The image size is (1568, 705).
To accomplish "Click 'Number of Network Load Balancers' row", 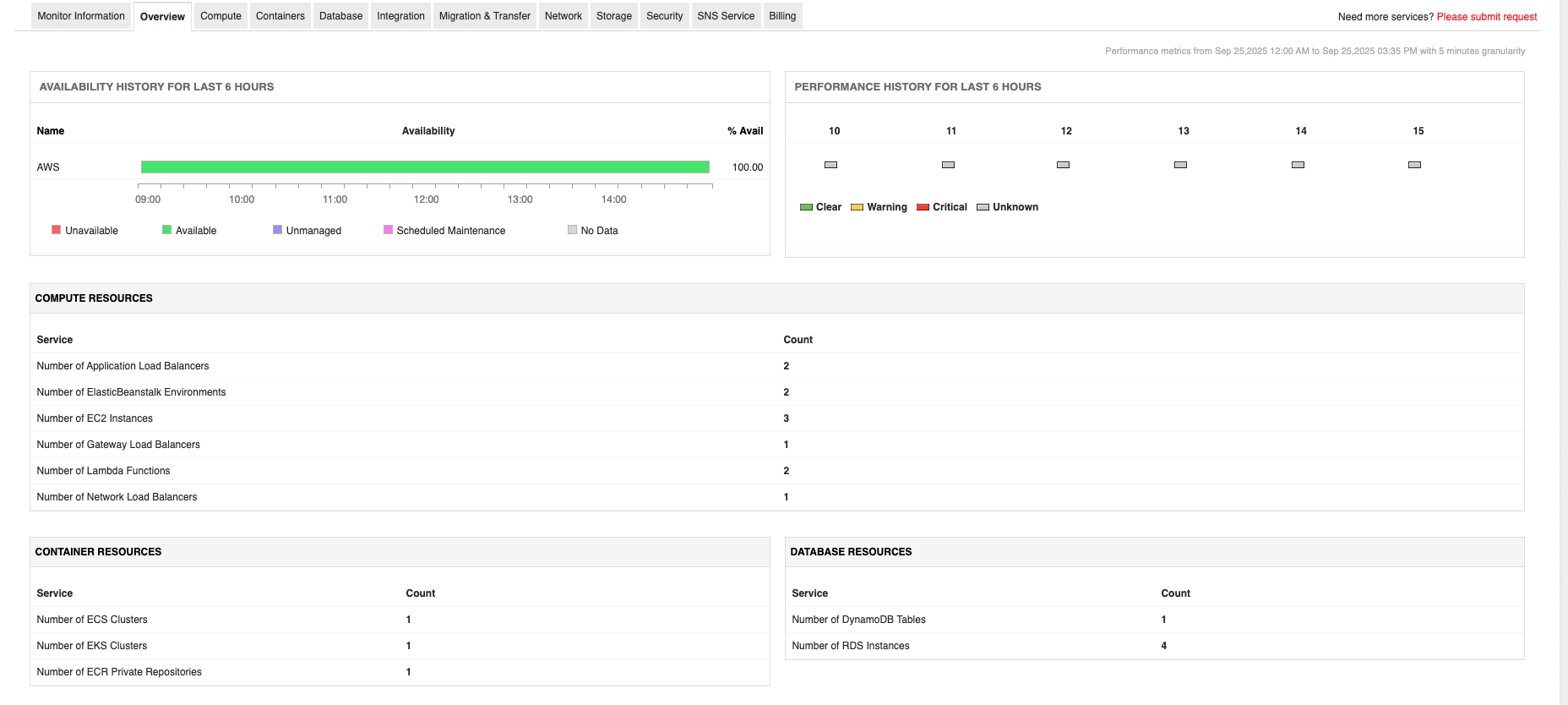I will [x=777, y=497].
